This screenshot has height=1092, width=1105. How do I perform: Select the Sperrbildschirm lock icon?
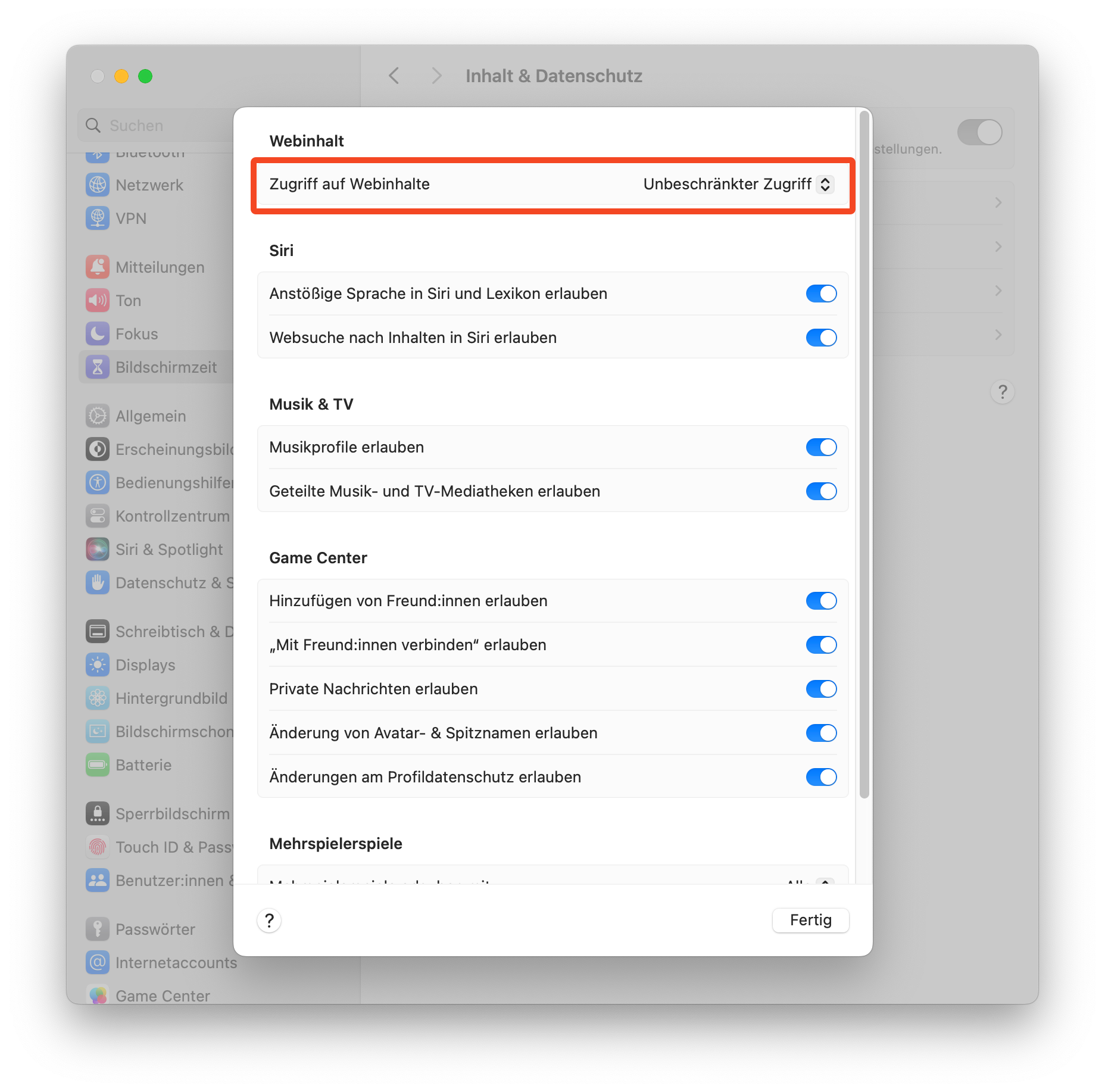tap(98, 814)
